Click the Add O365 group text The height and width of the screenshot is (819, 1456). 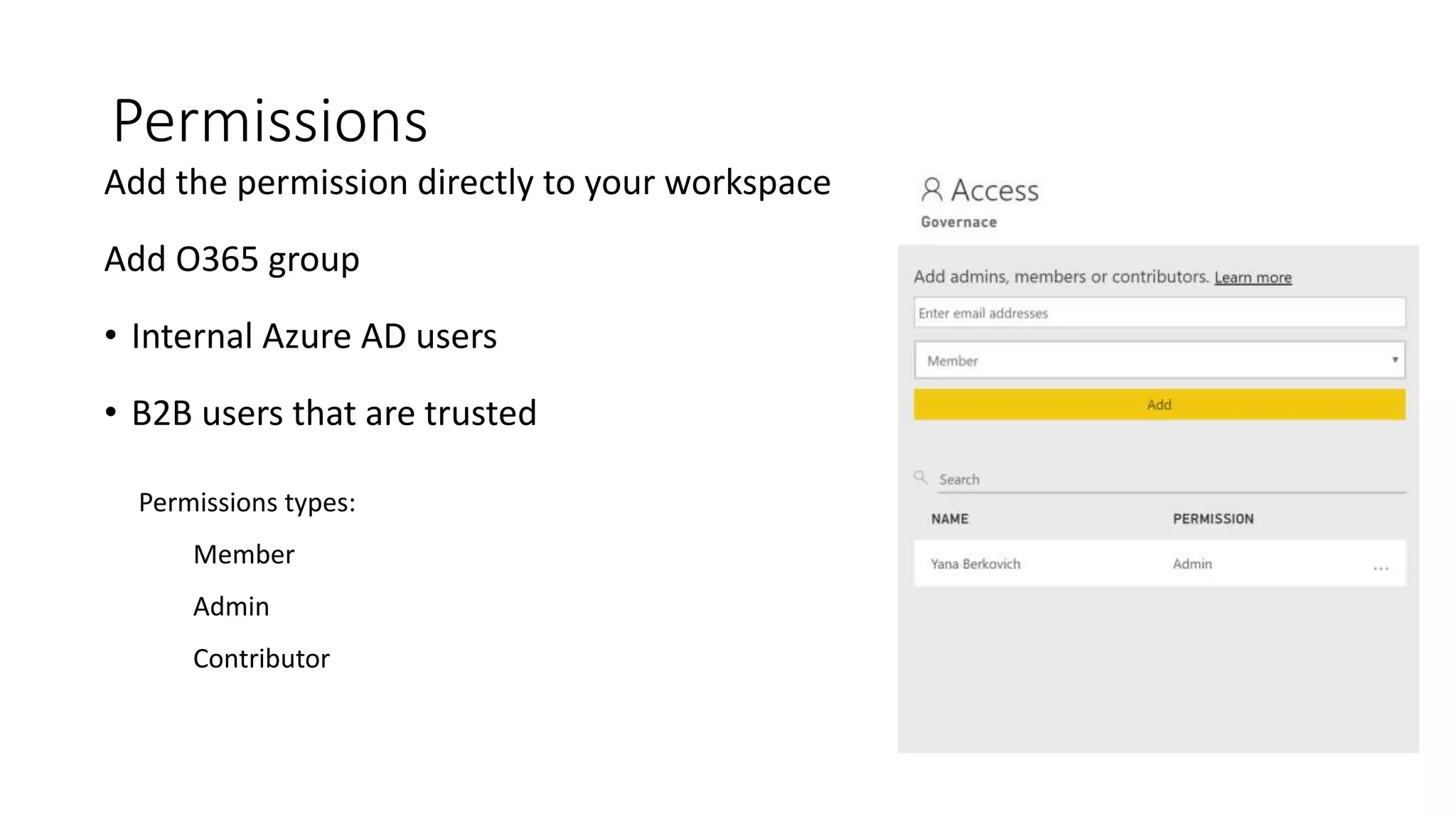232,259
